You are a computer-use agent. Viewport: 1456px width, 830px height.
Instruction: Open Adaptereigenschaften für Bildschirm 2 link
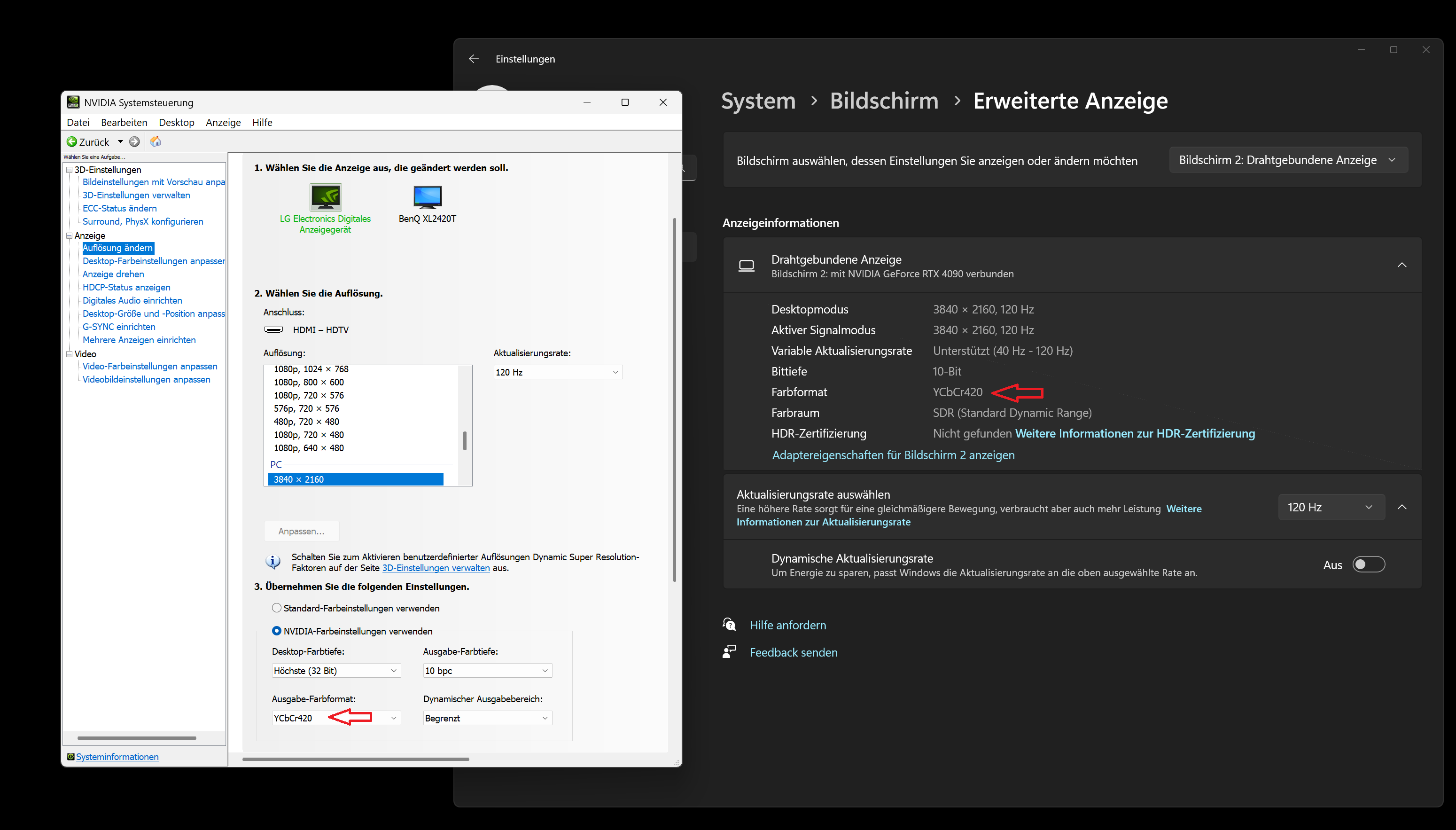tap(893, 455)
